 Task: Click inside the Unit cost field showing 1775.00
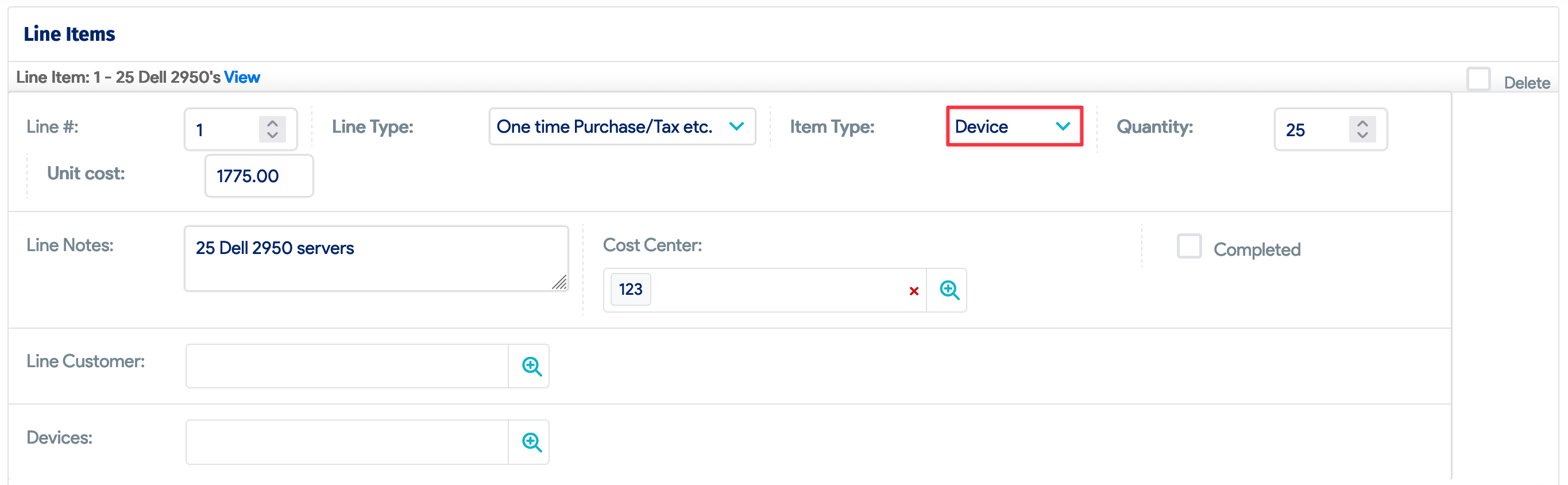click(258, 176)
